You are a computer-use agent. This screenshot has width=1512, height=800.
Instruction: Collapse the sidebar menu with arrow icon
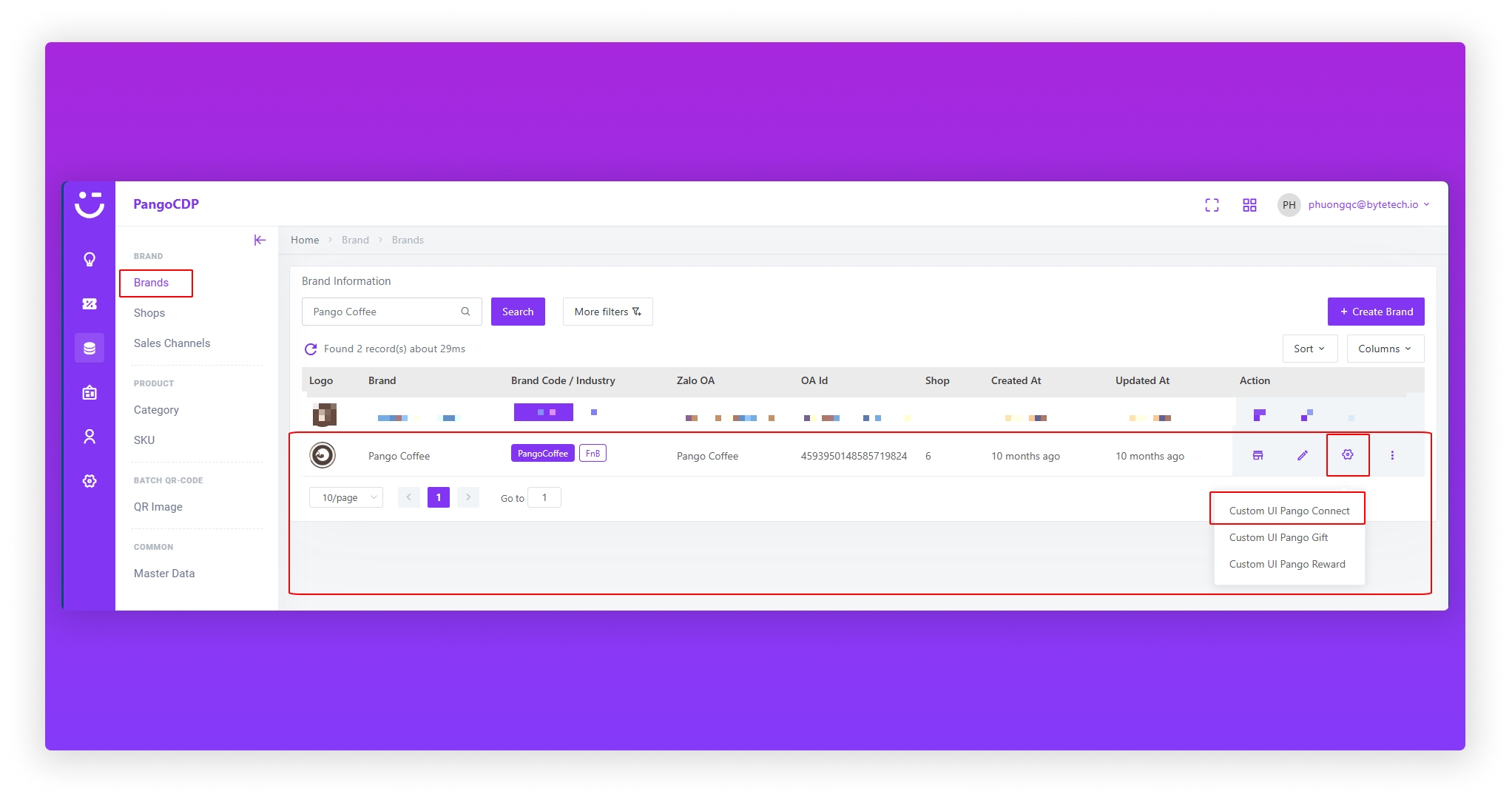tap(260, 240)
